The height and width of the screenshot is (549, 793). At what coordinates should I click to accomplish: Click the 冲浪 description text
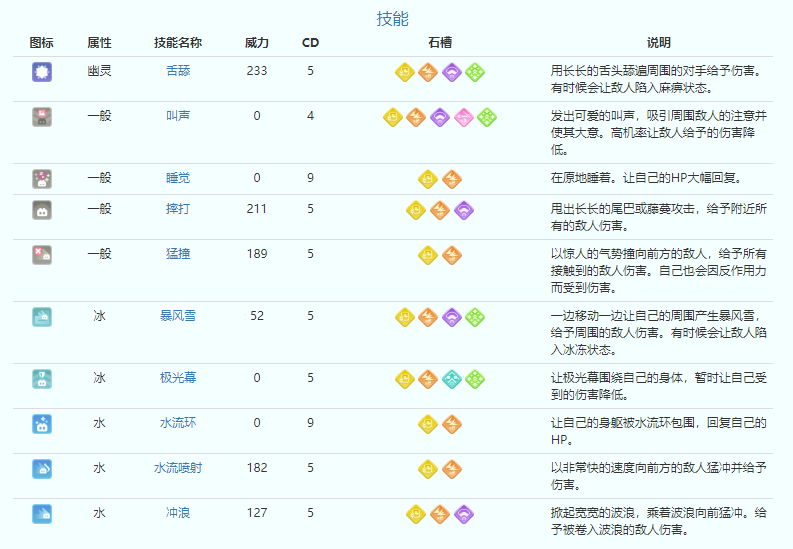point(658,521)
